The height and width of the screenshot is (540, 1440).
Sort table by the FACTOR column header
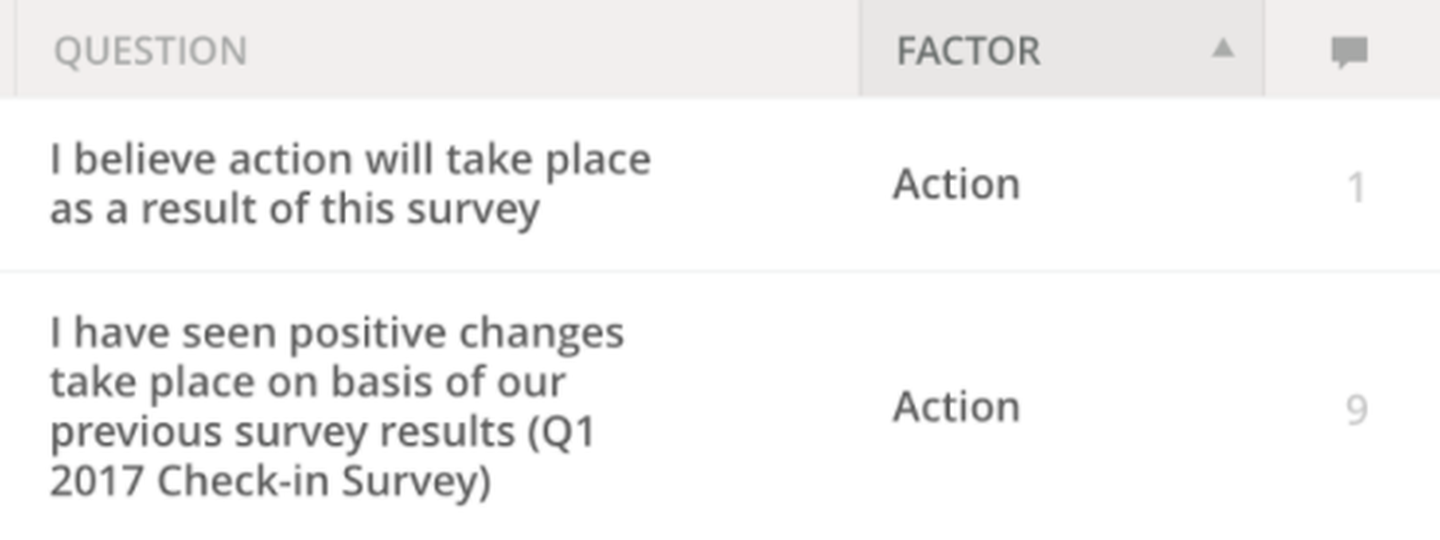click(1062, 48)
